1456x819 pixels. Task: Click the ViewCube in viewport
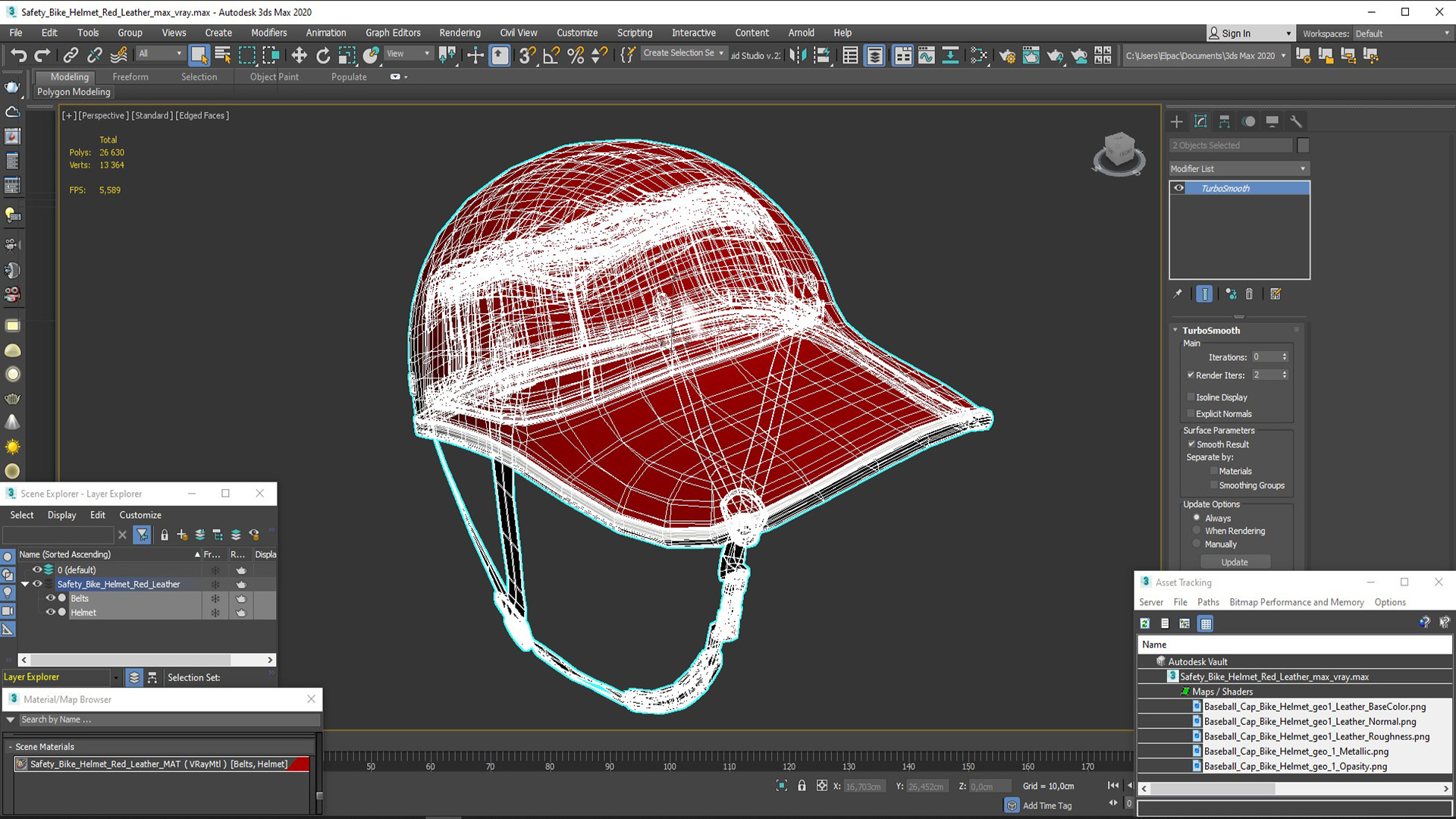click(x=1119, y=153)
